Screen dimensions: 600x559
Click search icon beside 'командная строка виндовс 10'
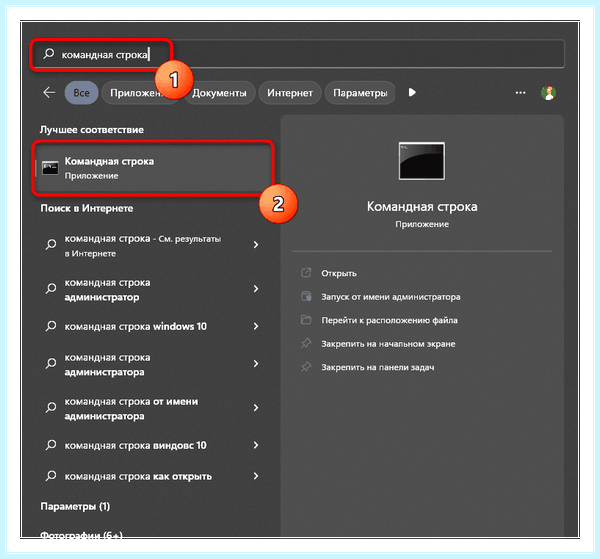pyautogui.click(x=51, y=445)
